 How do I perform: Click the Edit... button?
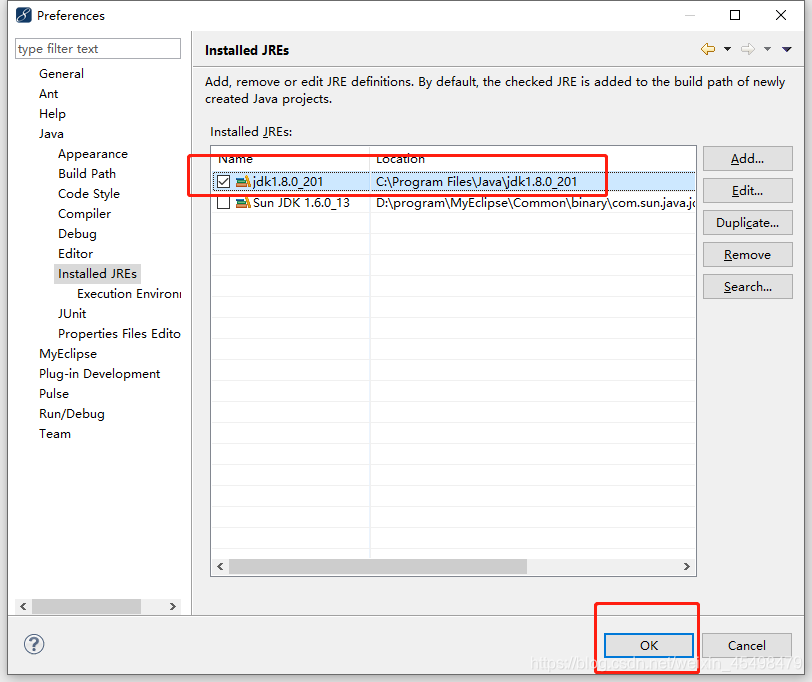747,191
